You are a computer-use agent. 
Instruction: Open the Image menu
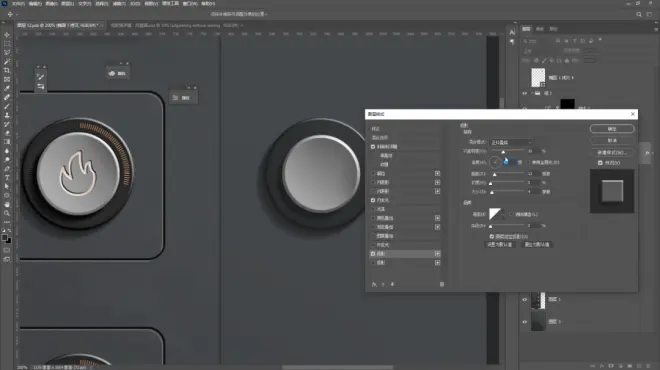point(51,4)
